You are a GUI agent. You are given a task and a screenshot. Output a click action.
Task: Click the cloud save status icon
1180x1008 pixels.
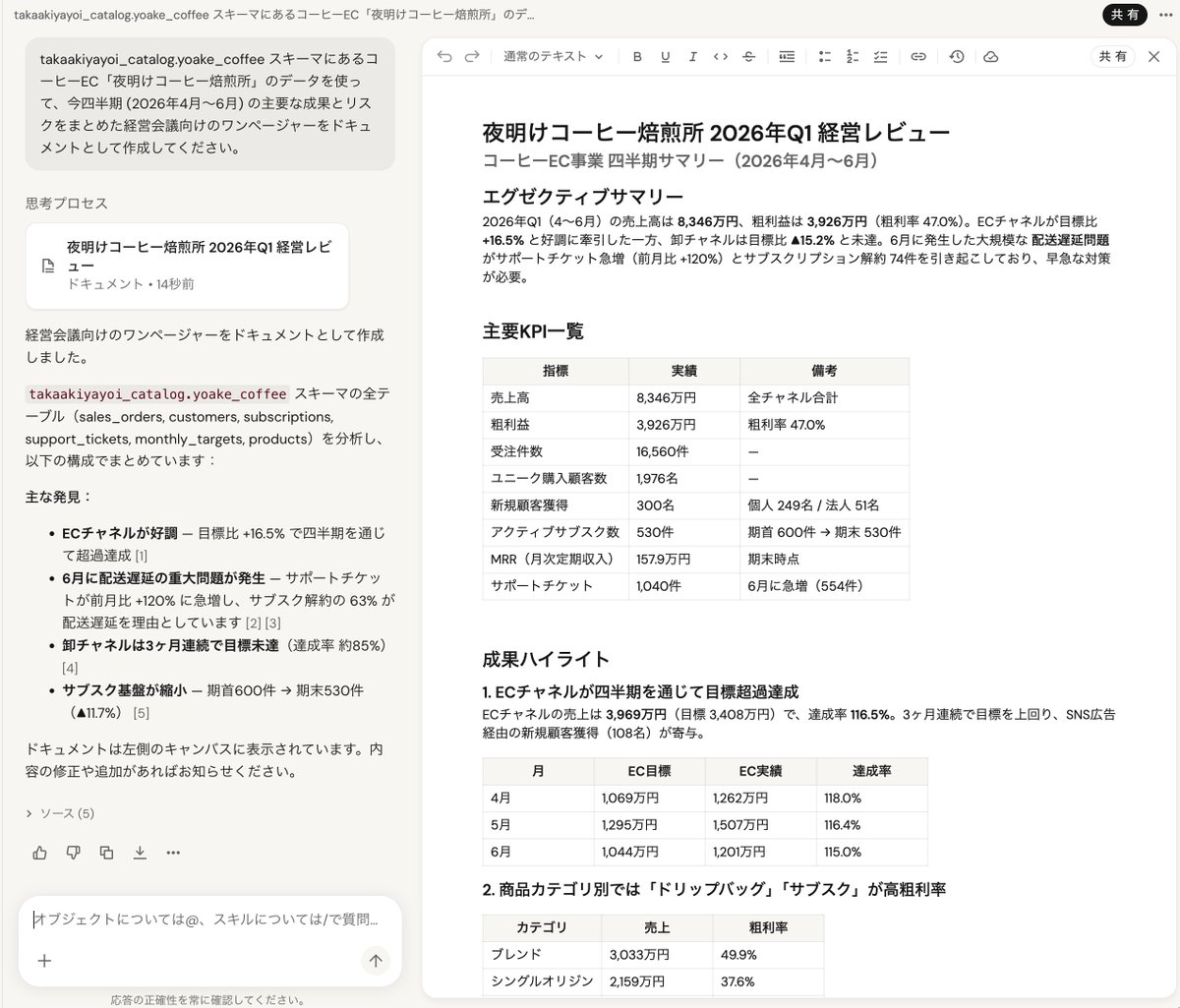click(991, 57)
